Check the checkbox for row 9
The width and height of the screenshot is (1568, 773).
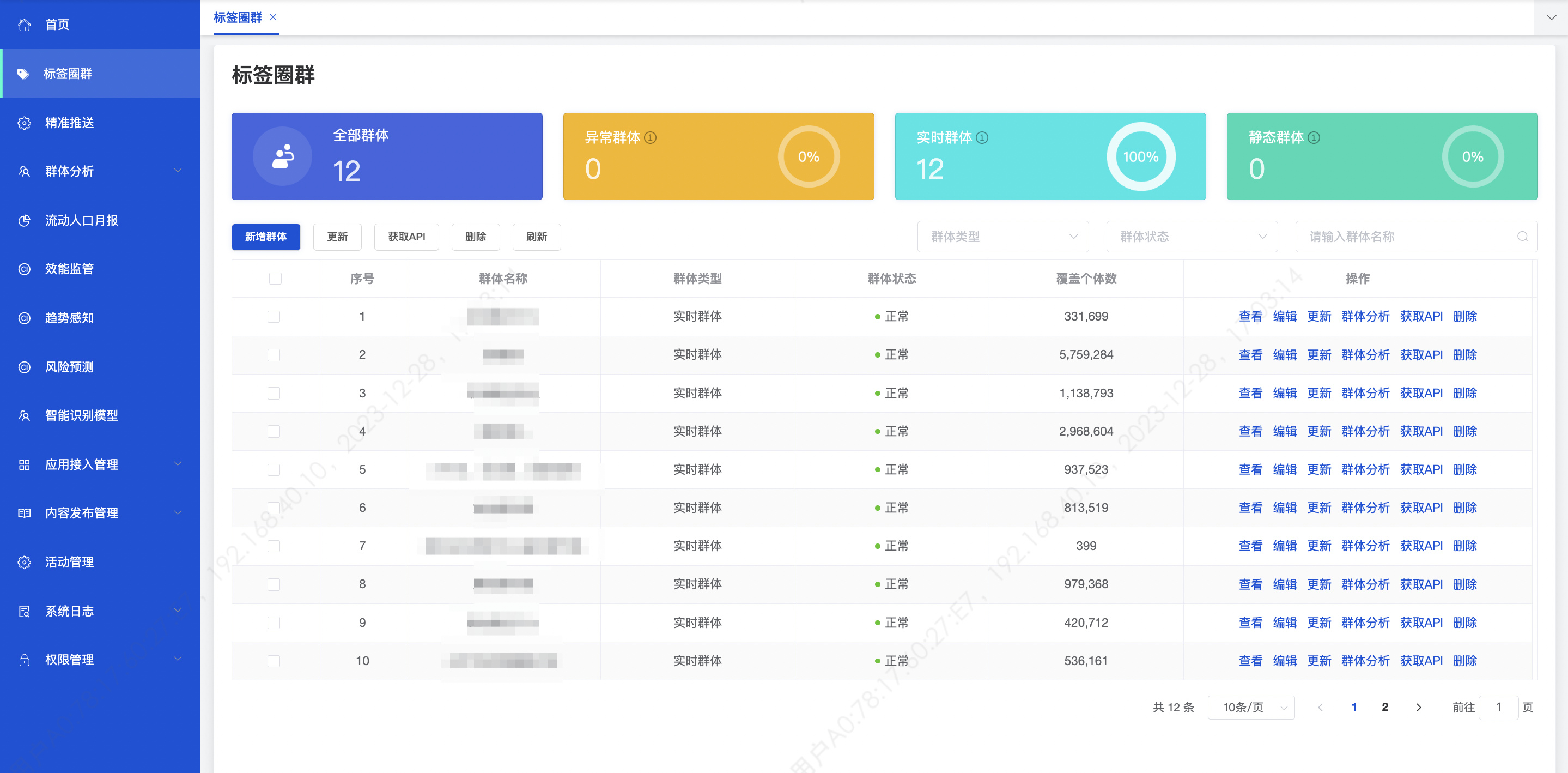274,623
